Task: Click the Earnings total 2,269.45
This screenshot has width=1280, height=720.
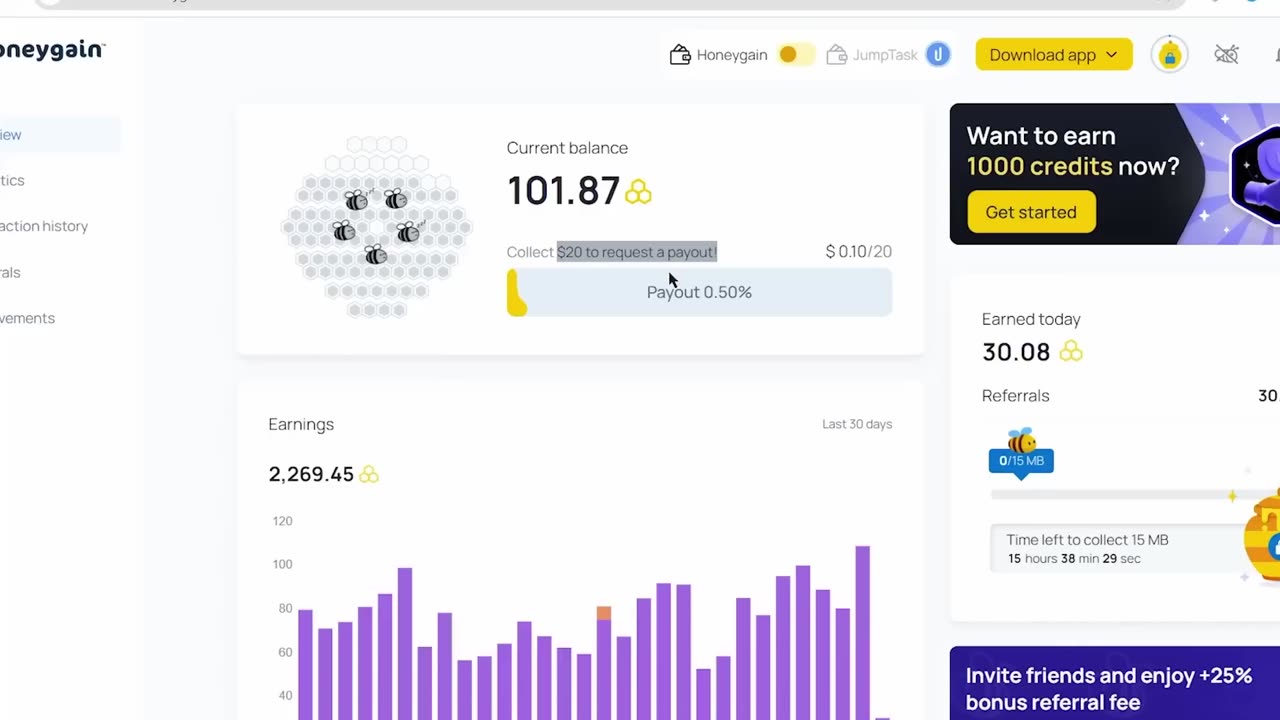Action: (x=311, y=474)
